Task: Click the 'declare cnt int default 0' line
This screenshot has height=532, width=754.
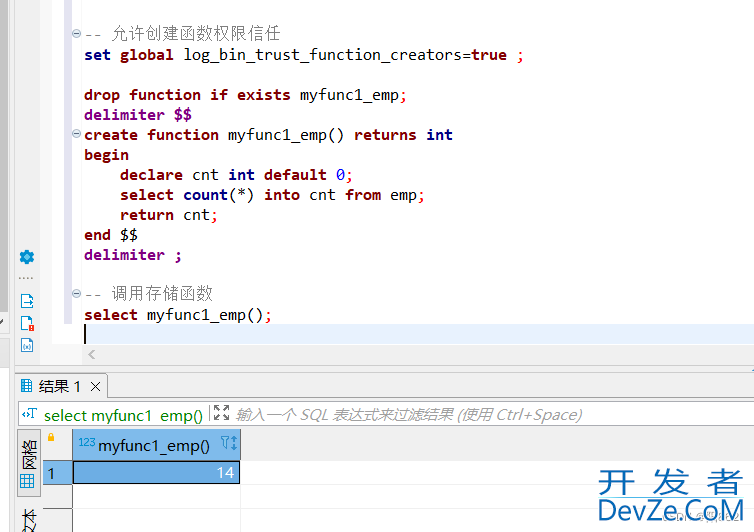Action: pos(236,175)
